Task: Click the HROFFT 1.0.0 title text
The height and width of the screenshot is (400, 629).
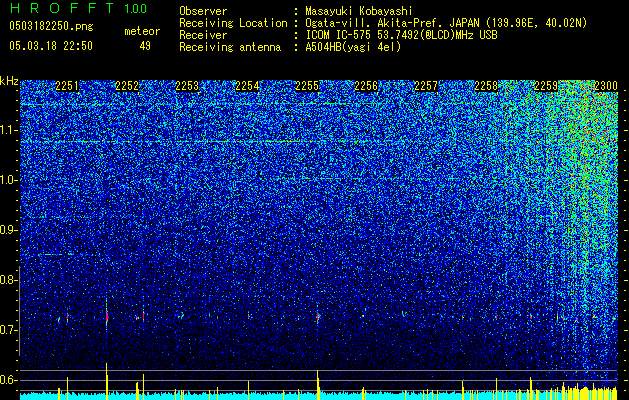Action: [78, 8]
